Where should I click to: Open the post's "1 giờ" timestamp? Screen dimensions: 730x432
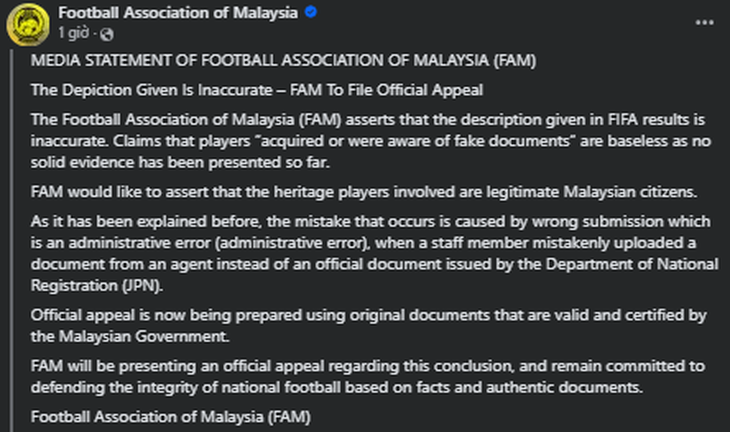tap(72, 32)
